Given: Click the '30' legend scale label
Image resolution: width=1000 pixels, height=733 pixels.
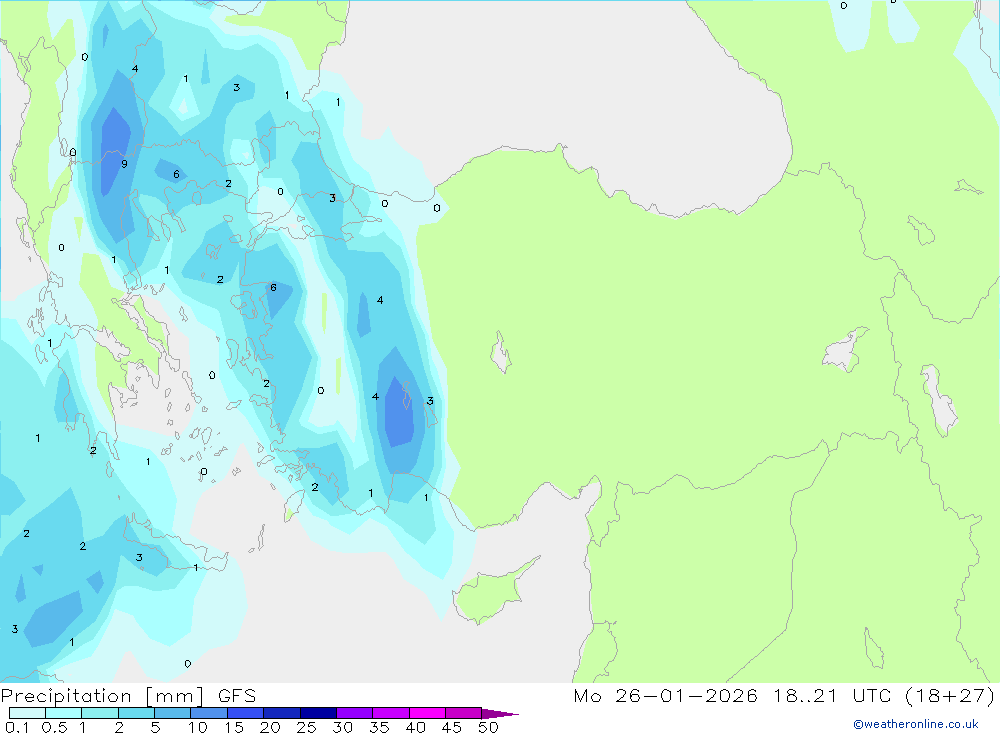Looking at the screenshot, I should tap(342, 727).
